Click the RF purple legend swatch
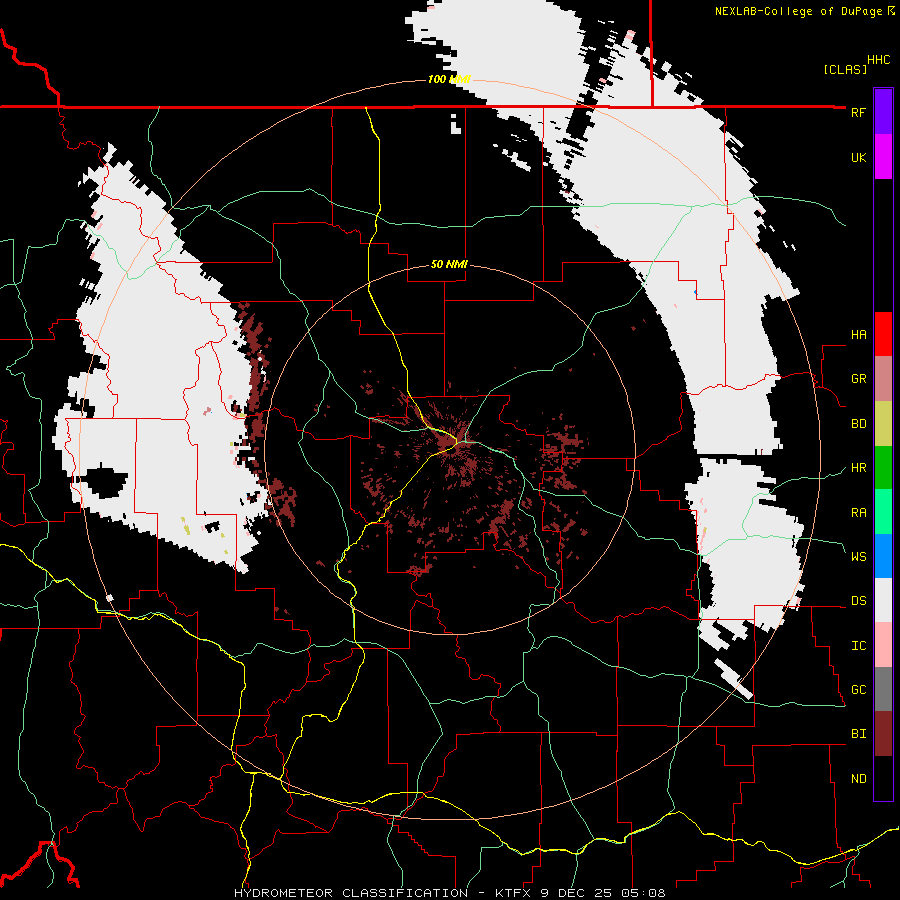The image size is (900, 900). [x=883, y=112]
